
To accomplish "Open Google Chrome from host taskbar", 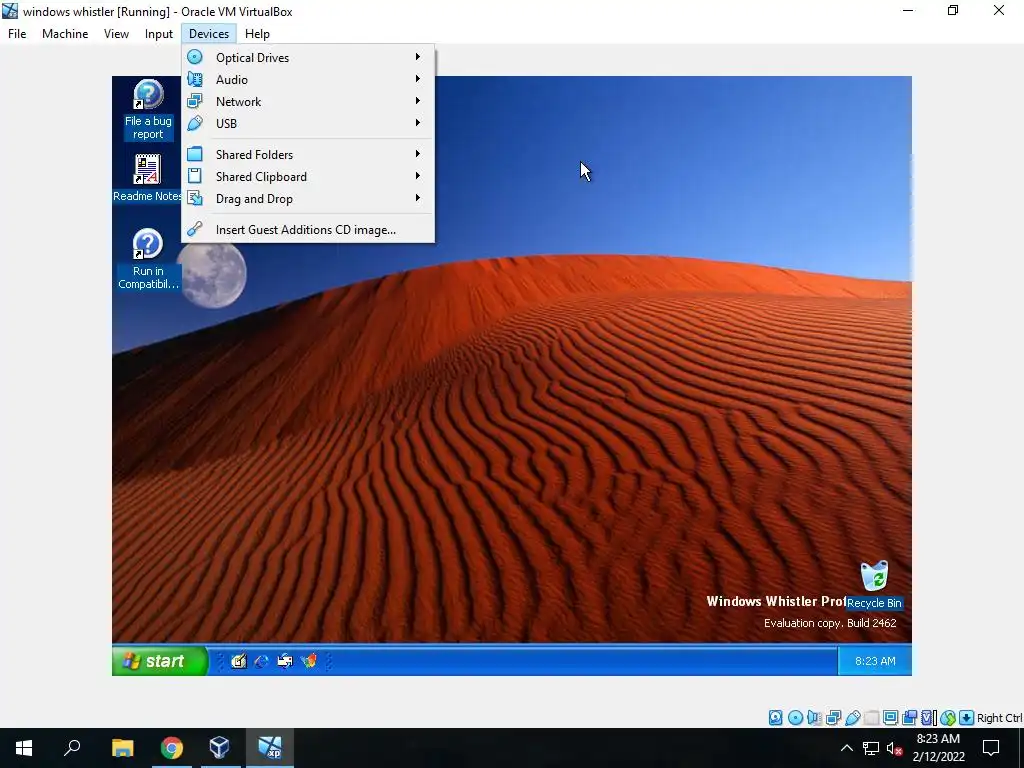I will [x=172, y=748].
